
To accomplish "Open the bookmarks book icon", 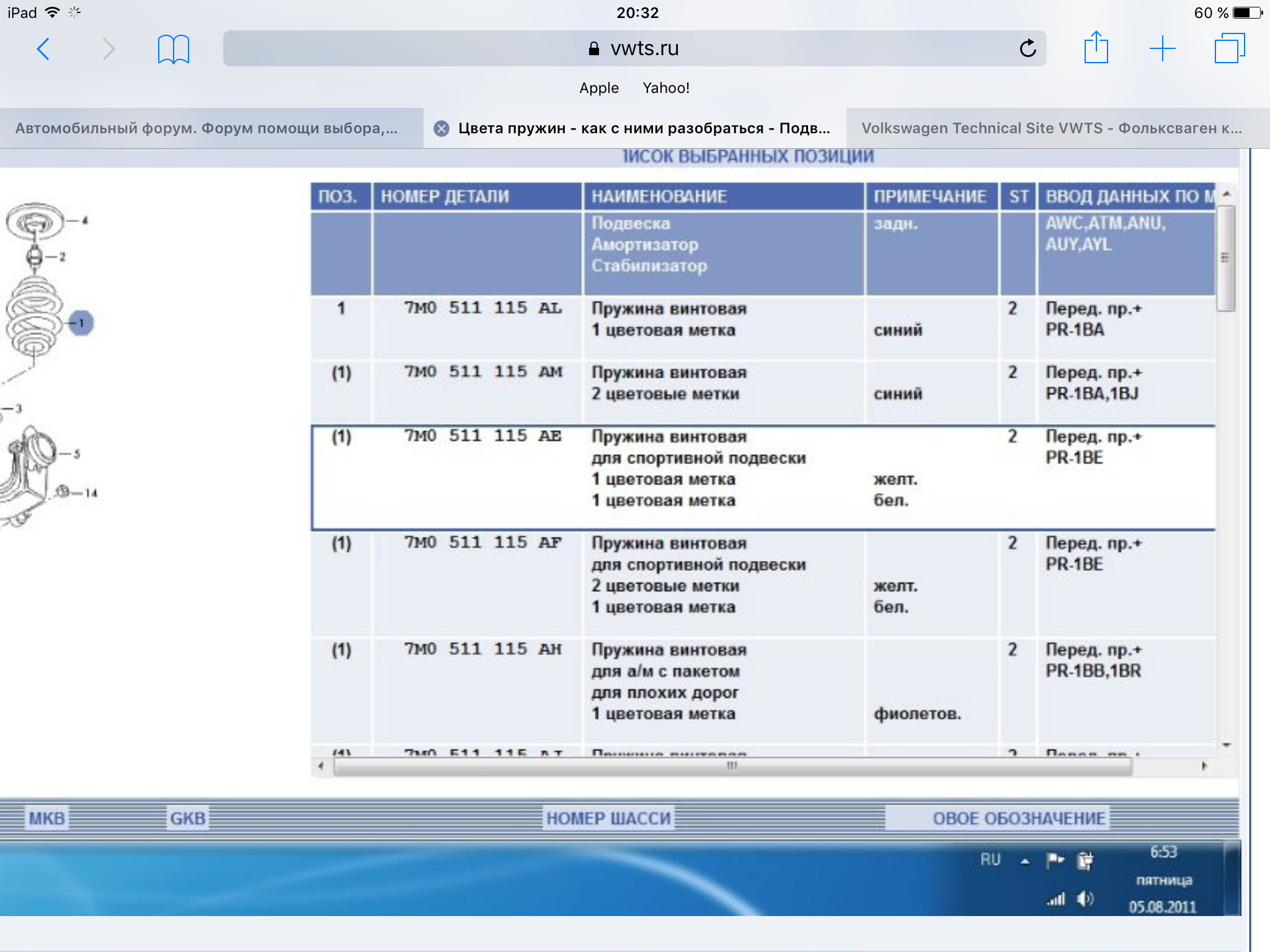I will pos(173,49).
